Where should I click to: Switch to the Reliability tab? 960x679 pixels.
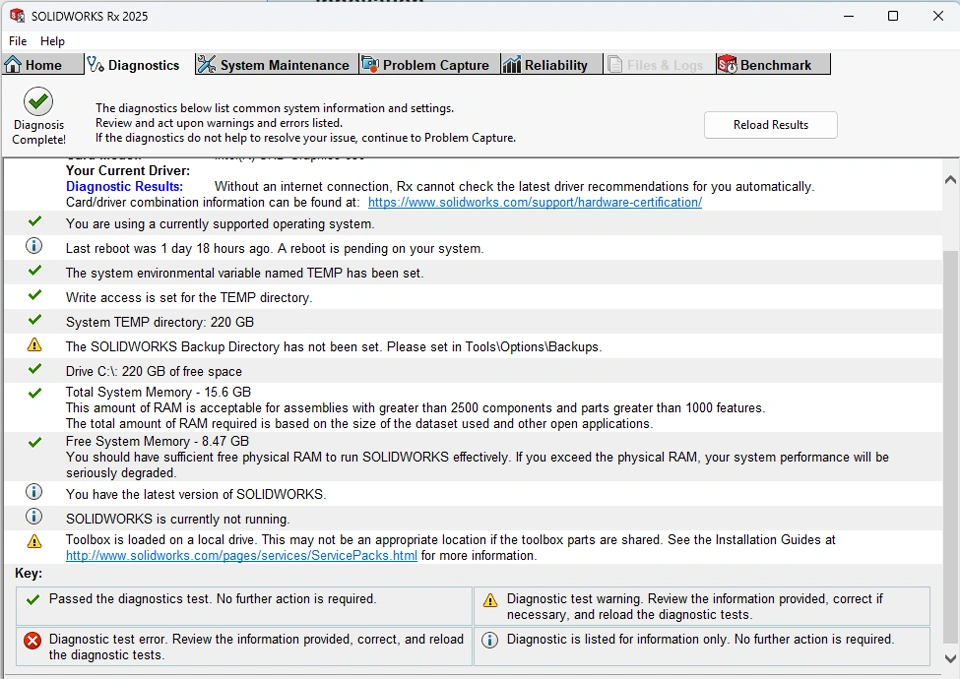pyautogui.click(x=555, y=65)
